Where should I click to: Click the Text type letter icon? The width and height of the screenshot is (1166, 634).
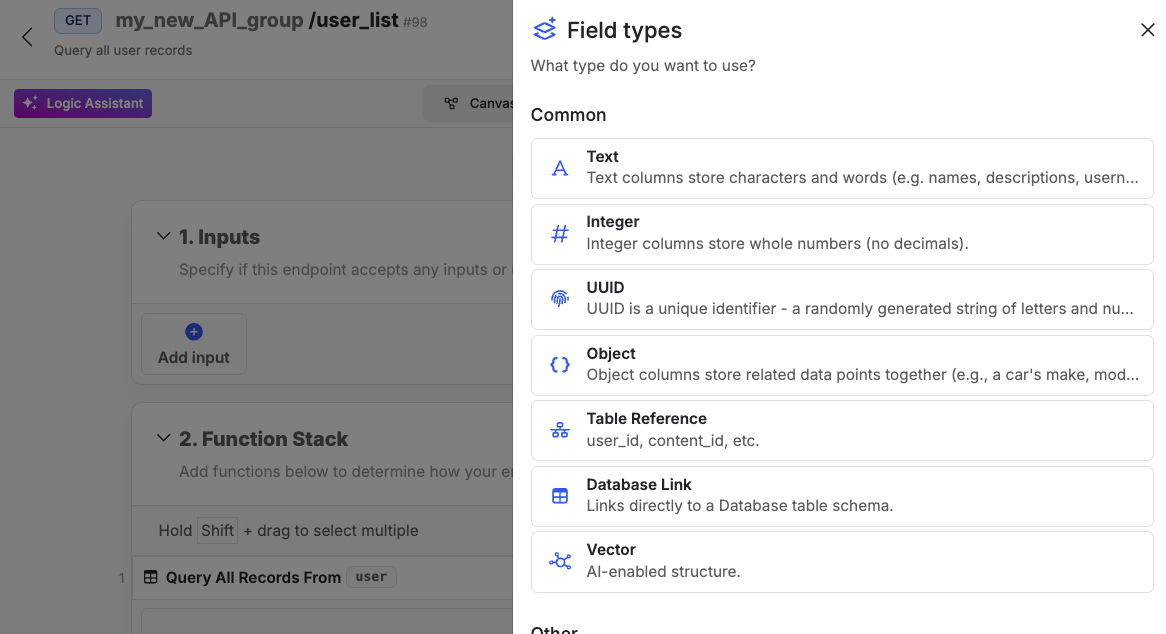pyautogui.click(x=560, y=168)
